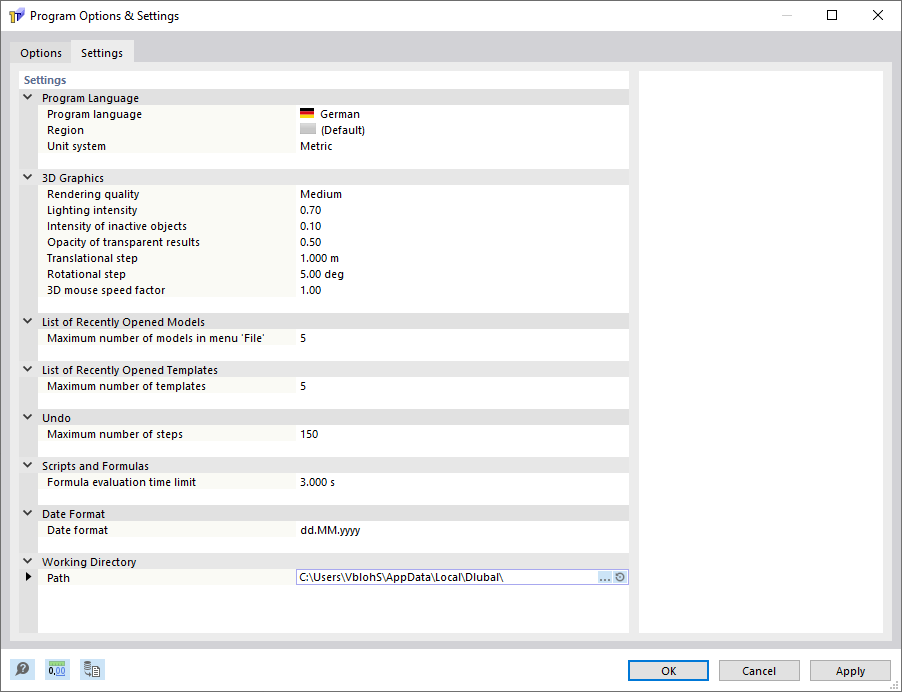Viewport: 902px width, 692px height.
Task: Click the Dlubal application icon in titlebar
Action: coord(15,15)
